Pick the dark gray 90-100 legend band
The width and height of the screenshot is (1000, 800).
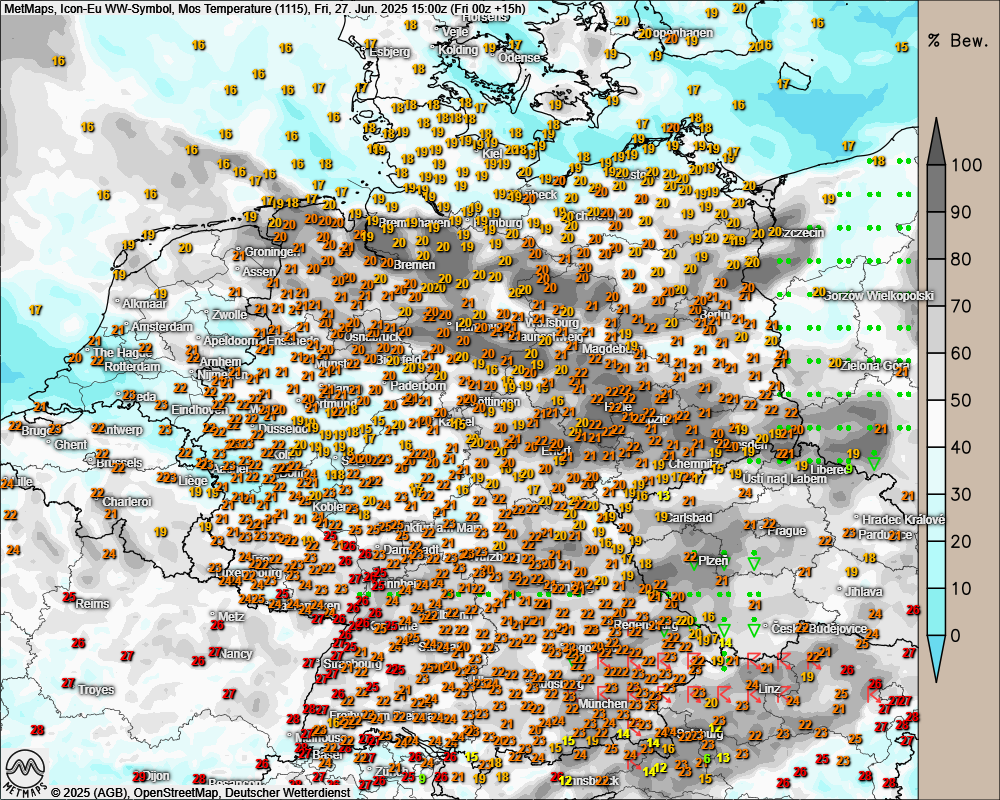(x=937, y=188)
